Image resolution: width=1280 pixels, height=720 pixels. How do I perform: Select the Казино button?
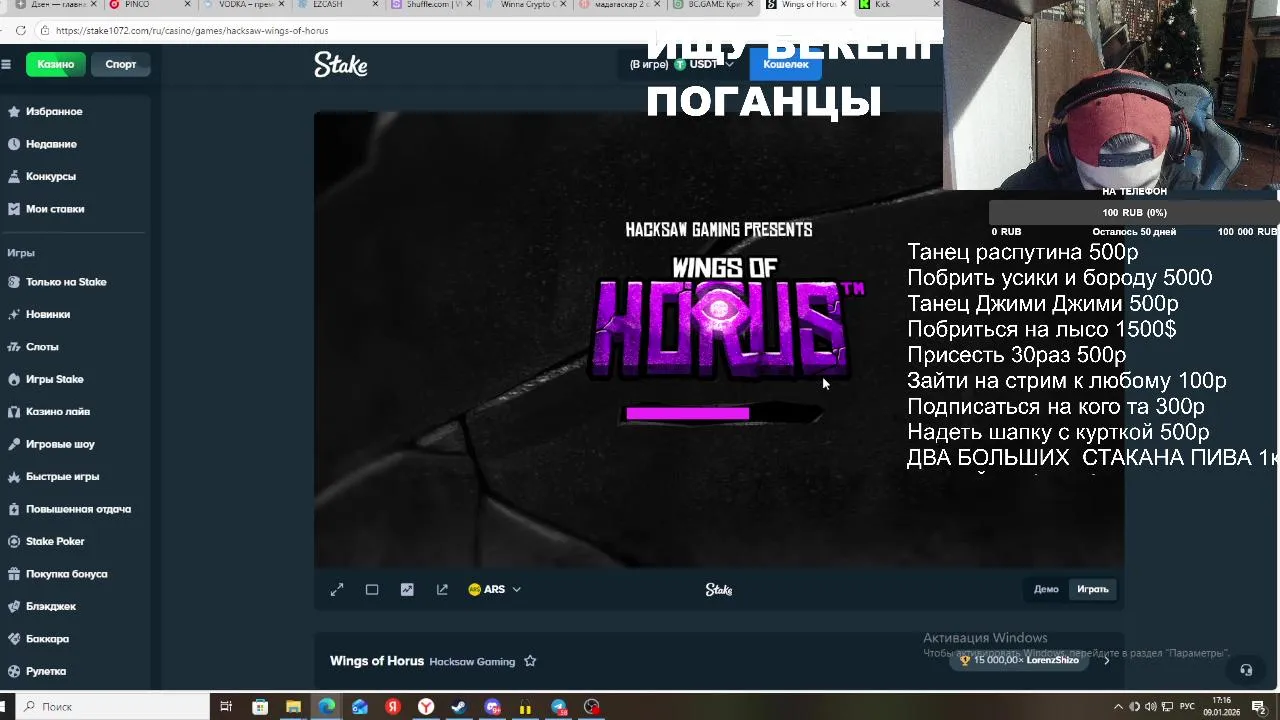(56, 64)
